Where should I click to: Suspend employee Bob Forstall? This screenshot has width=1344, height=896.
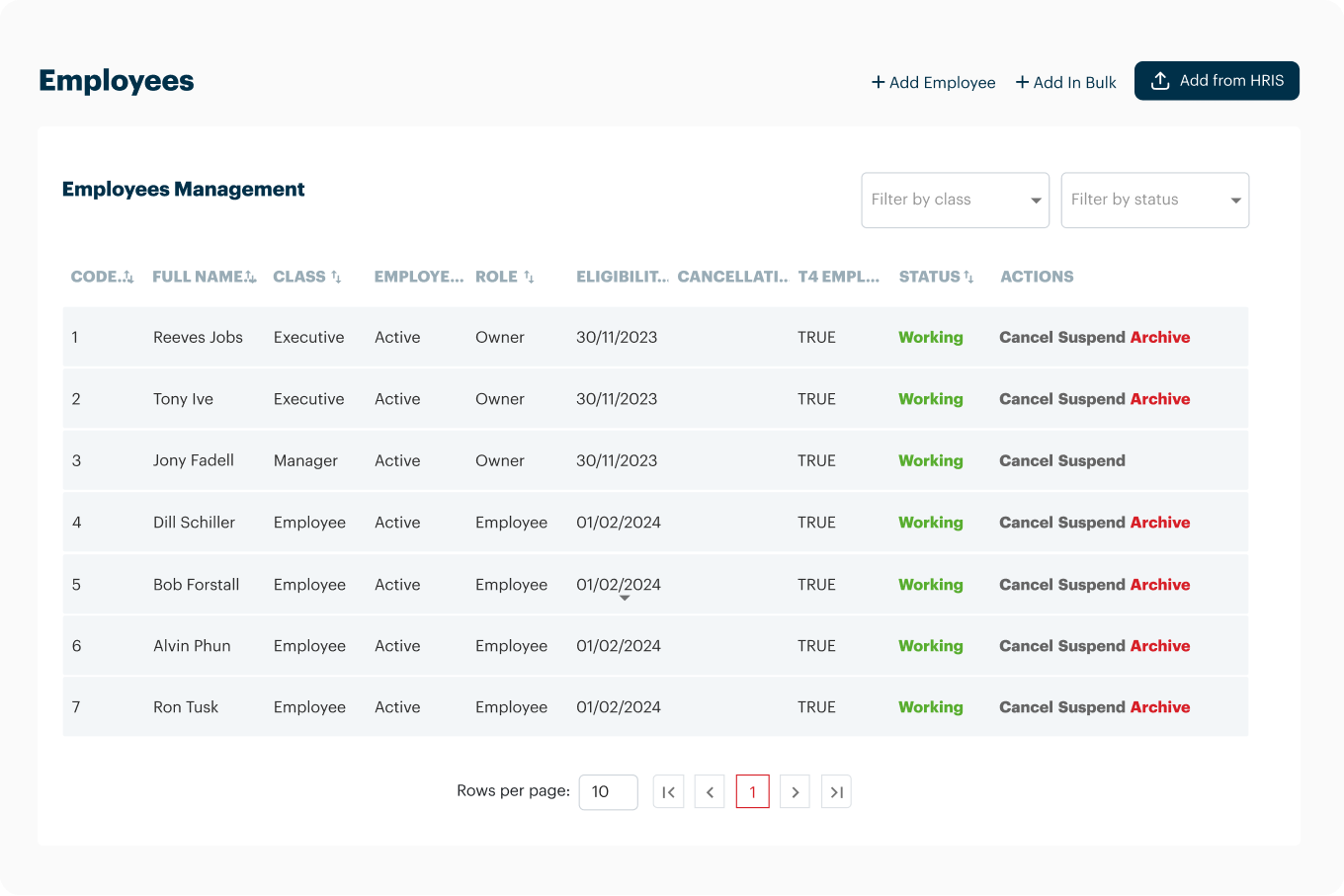coord(1091,585)
